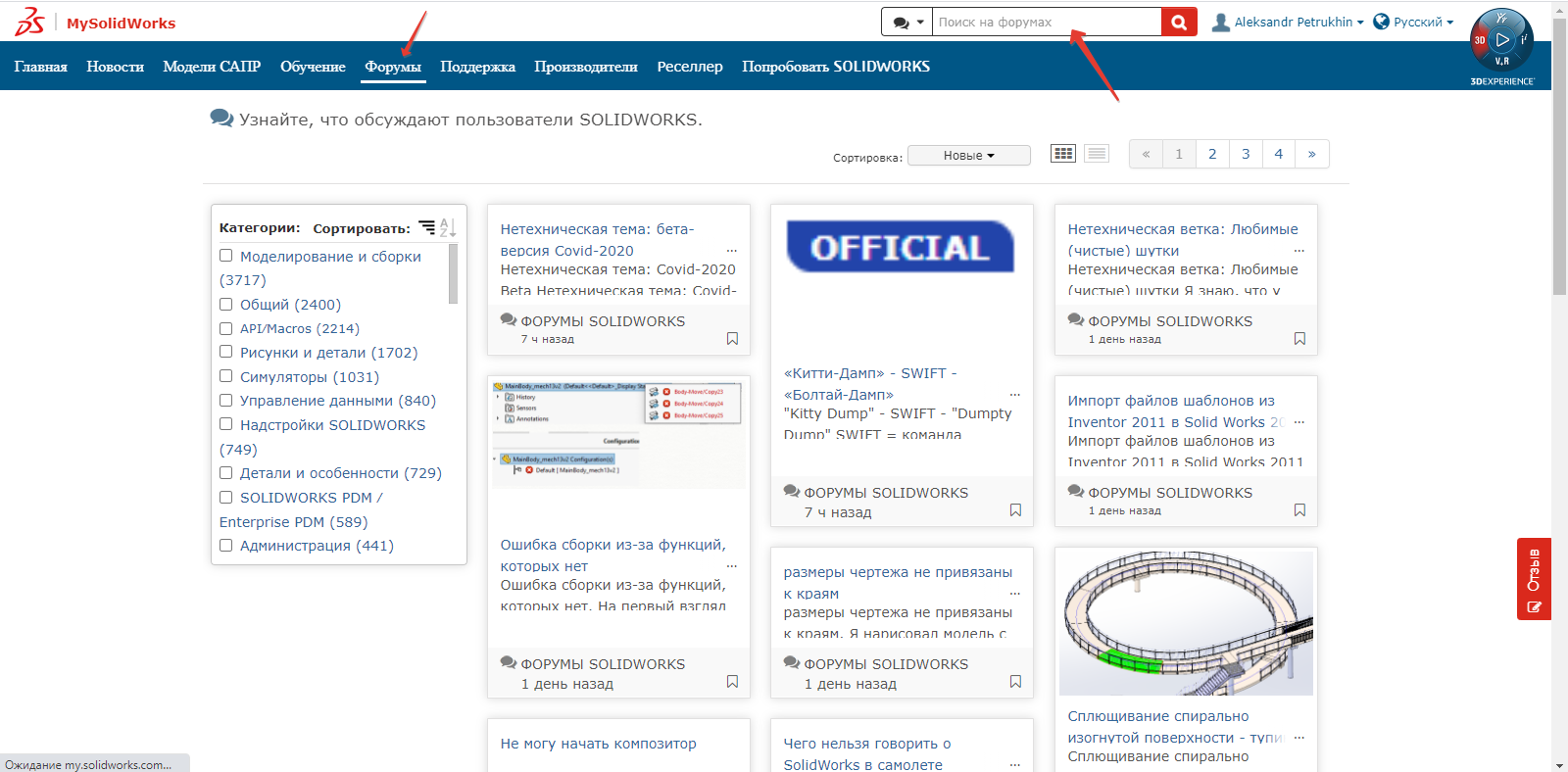Bookmark the Covid-2020 beta topic

point(732,339)
